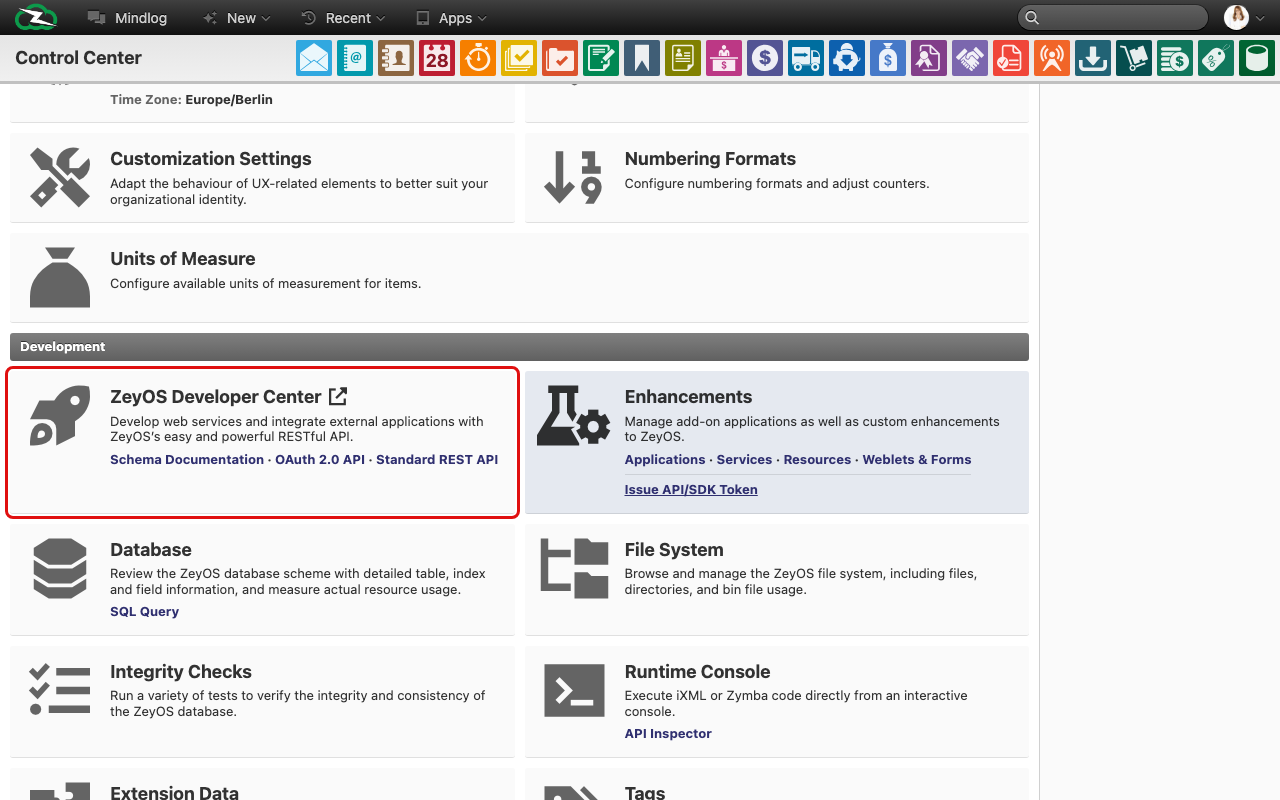
Task: Click the search field in top bar
Action: coord(1113,18)
